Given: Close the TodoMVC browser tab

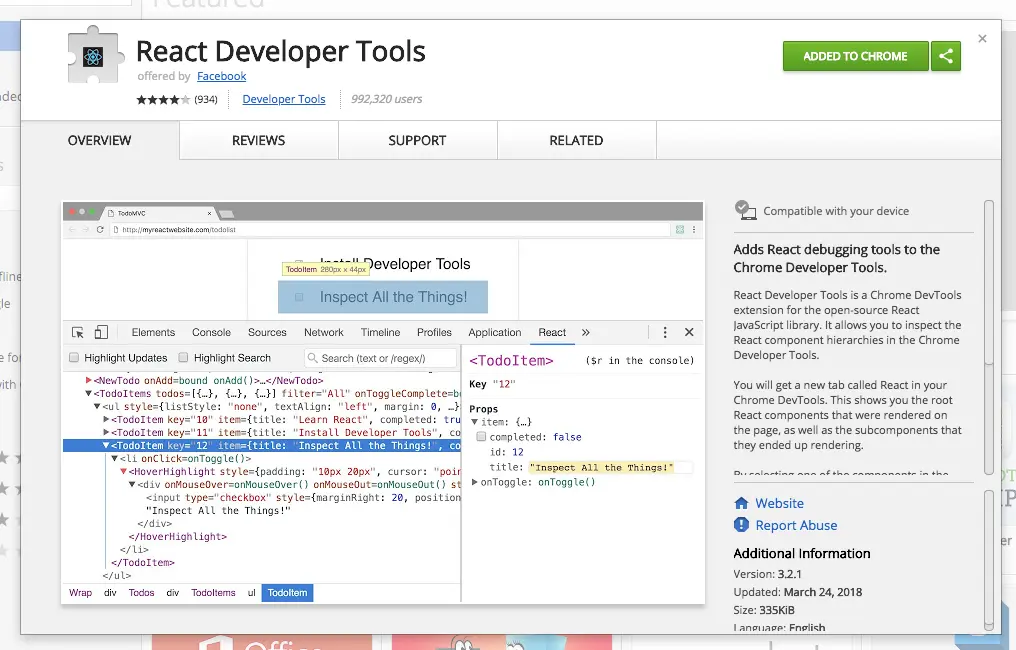Looking at the screenshot, I should 209,213.
